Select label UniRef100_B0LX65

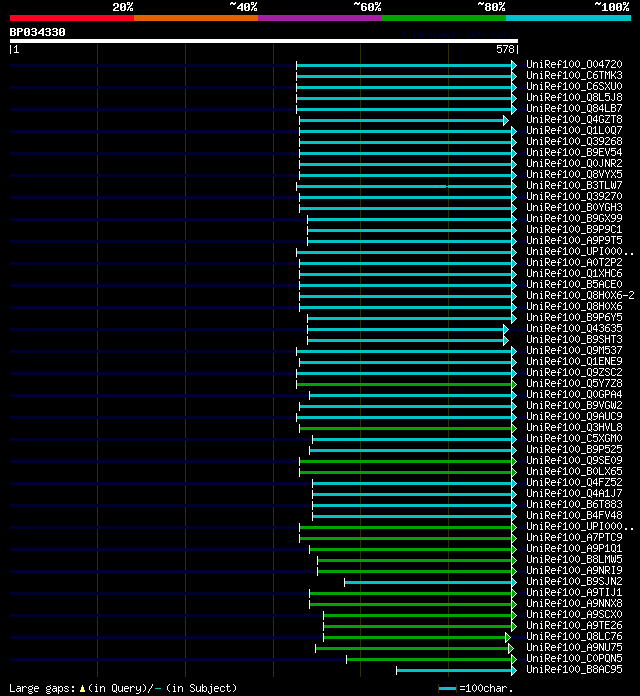[574, 471]
